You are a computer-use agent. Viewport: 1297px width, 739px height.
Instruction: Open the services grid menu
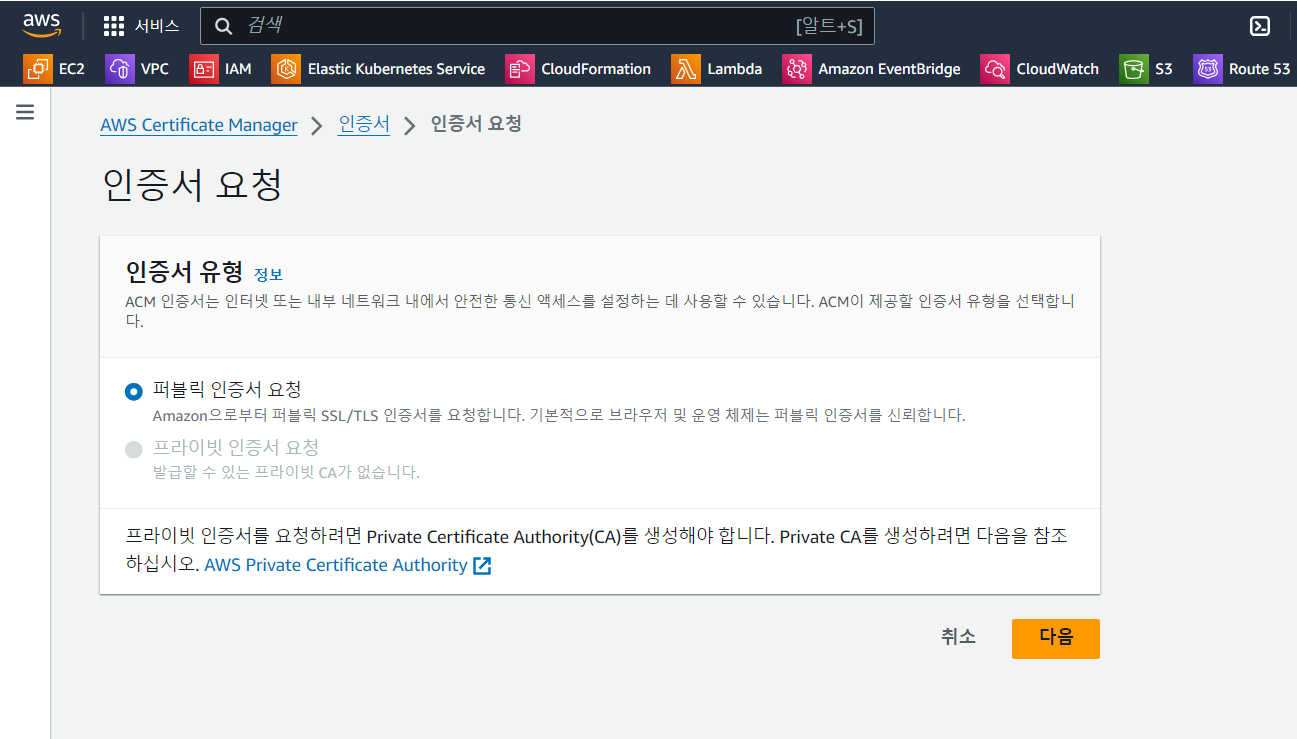[x=114, y=26]
